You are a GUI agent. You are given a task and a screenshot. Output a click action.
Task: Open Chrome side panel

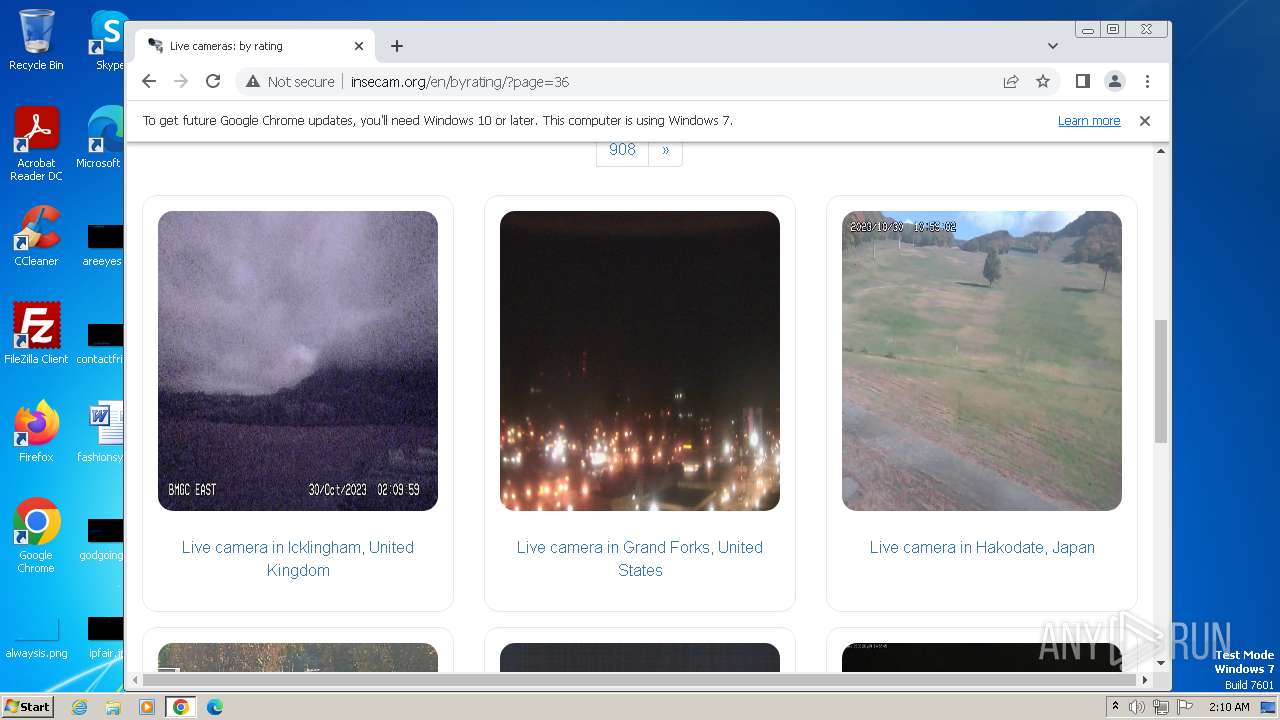click(x=1082, y=82)
